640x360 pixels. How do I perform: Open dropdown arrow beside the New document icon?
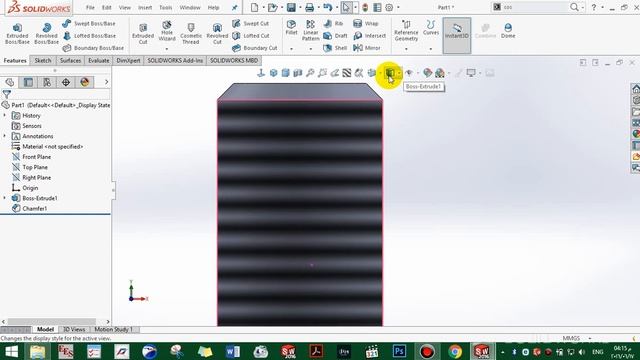point(263,7)
